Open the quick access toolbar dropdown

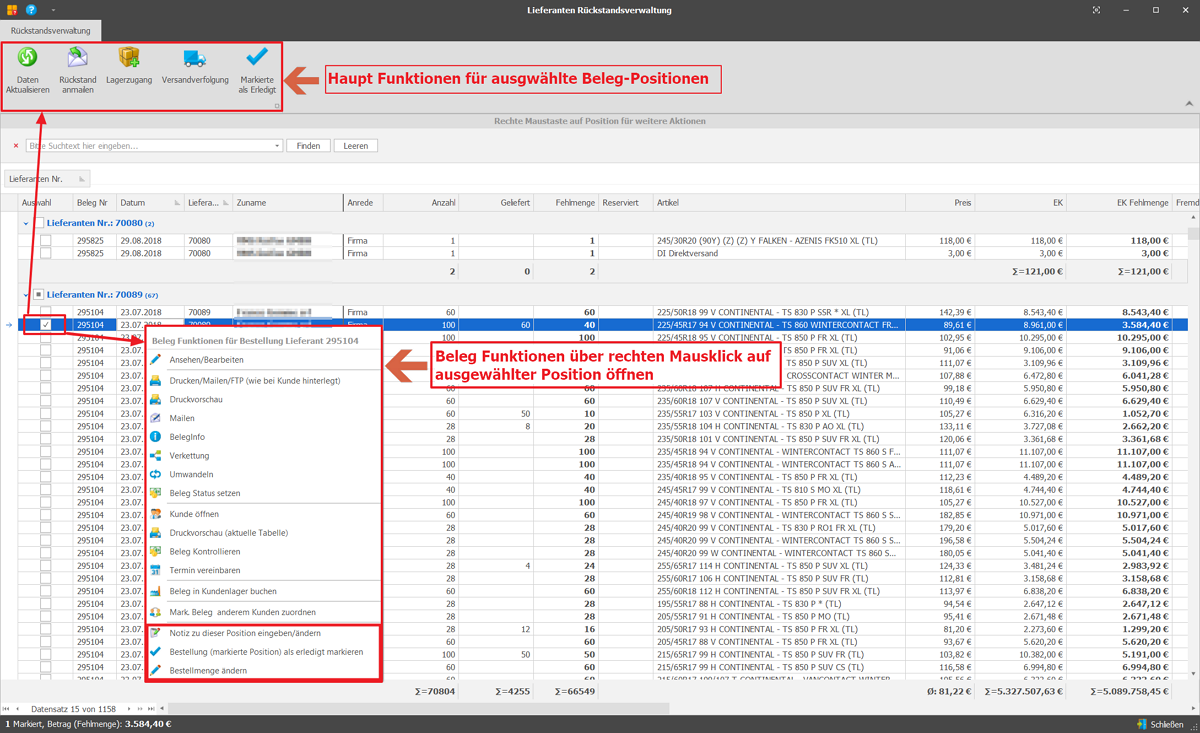pyautogui.click(x=53, y=10)
